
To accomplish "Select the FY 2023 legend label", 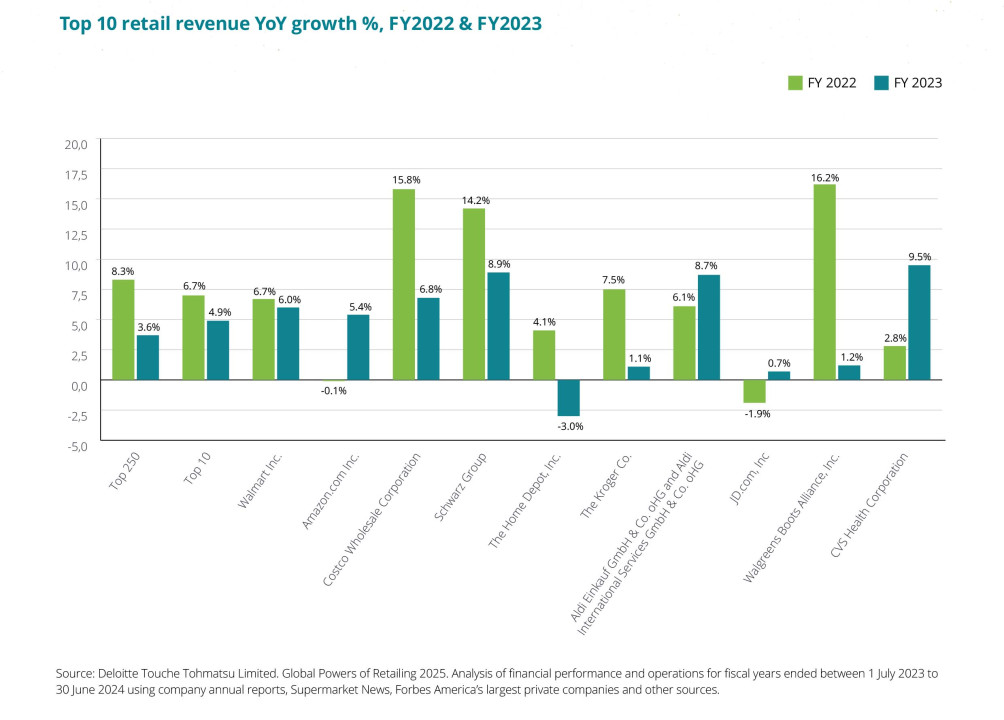I will (918, 83).
